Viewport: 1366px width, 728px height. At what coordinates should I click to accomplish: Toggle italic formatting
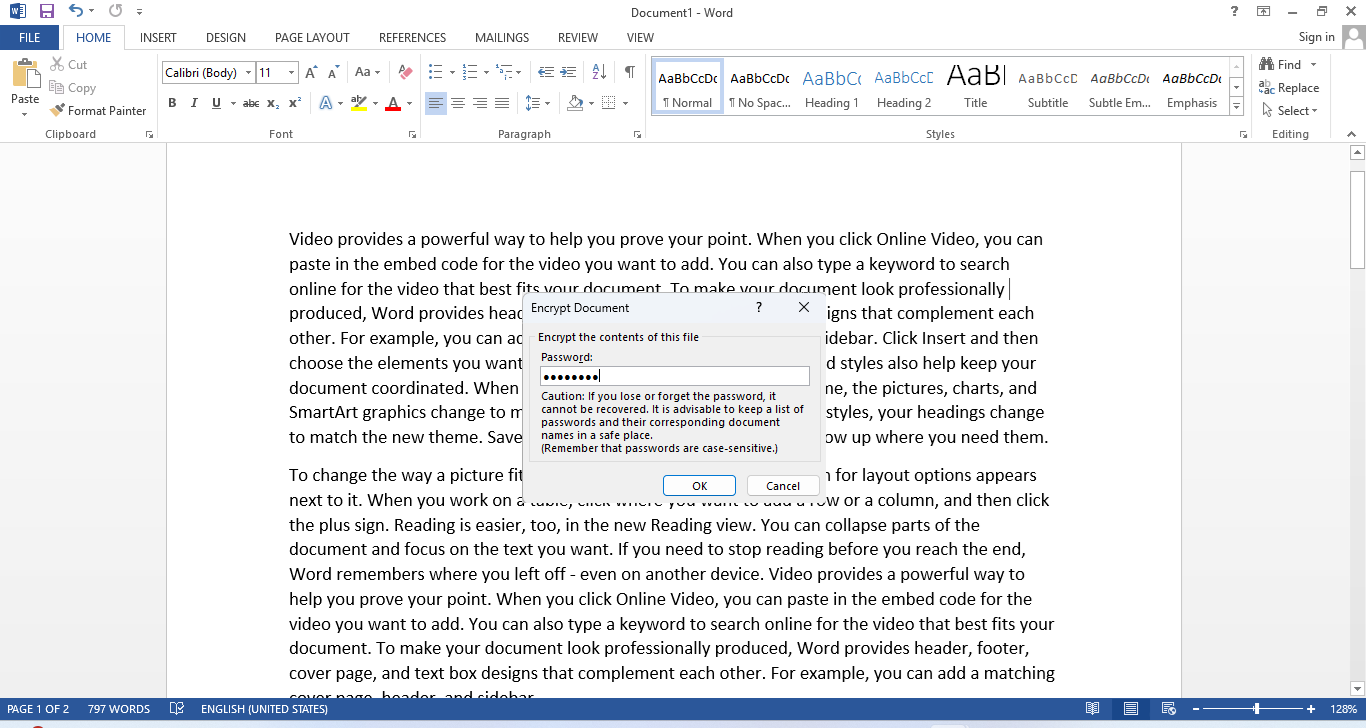[x=193, y=103]
